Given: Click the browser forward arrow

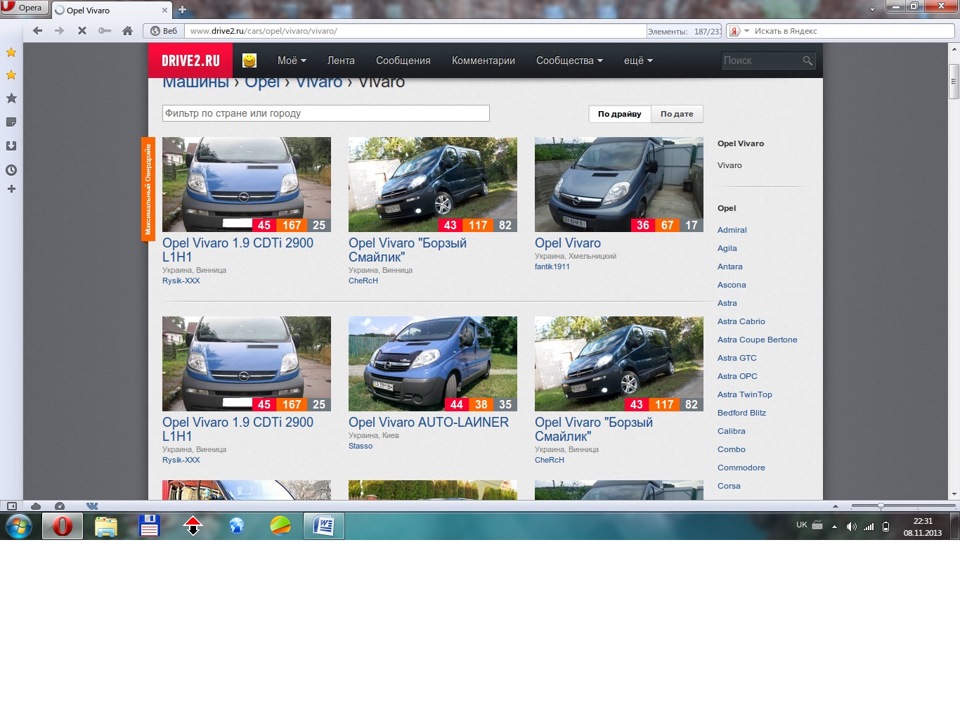Looking at the screenshot, I should pyautogui.click(x=59, y=31).
